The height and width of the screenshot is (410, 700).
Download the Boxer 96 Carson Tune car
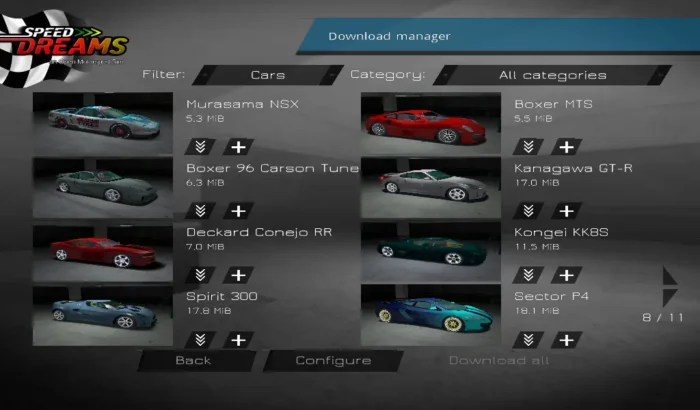201,211
